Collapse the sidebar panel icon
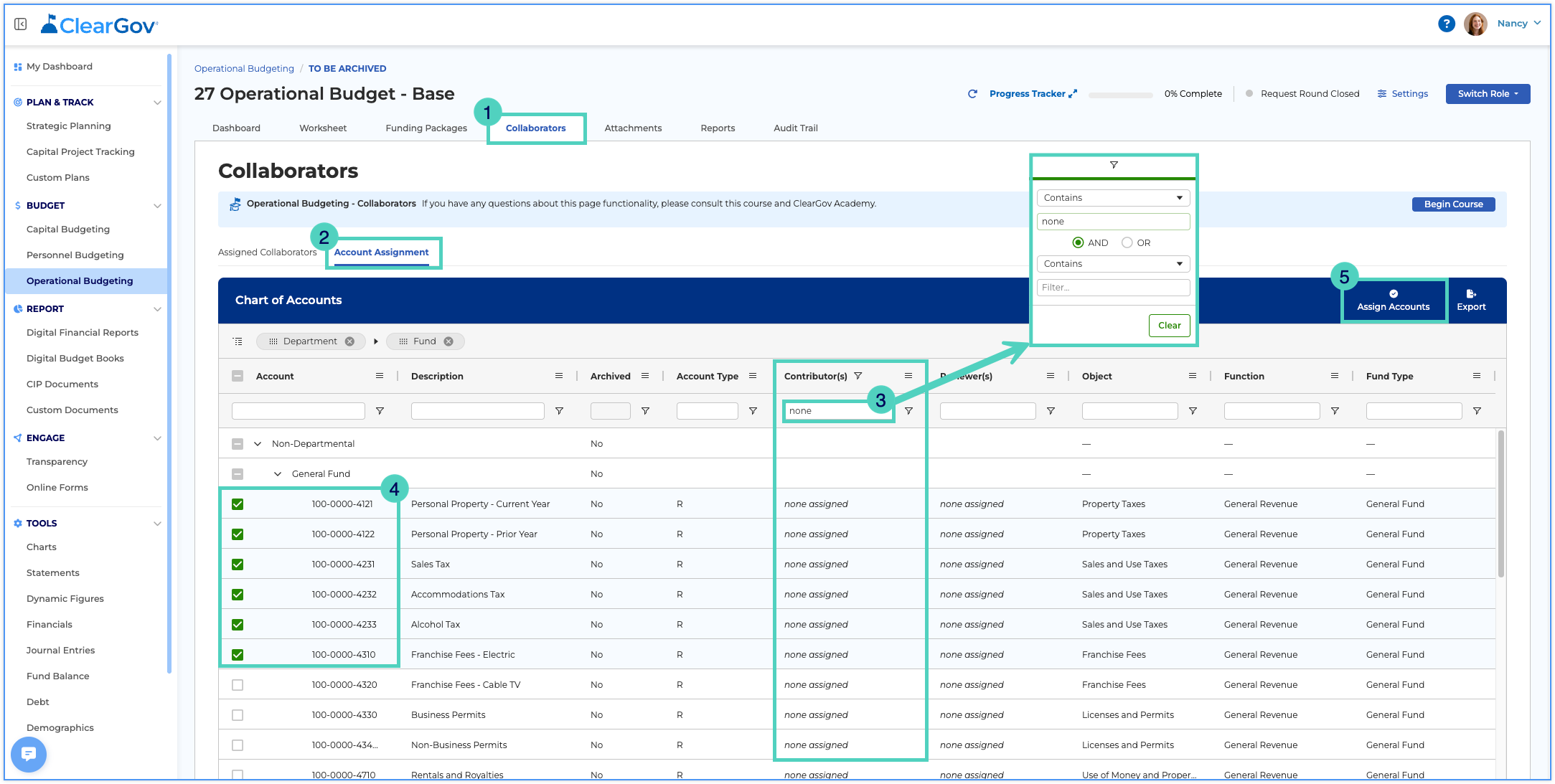The image size is (1555, 784). pos(21,24)
